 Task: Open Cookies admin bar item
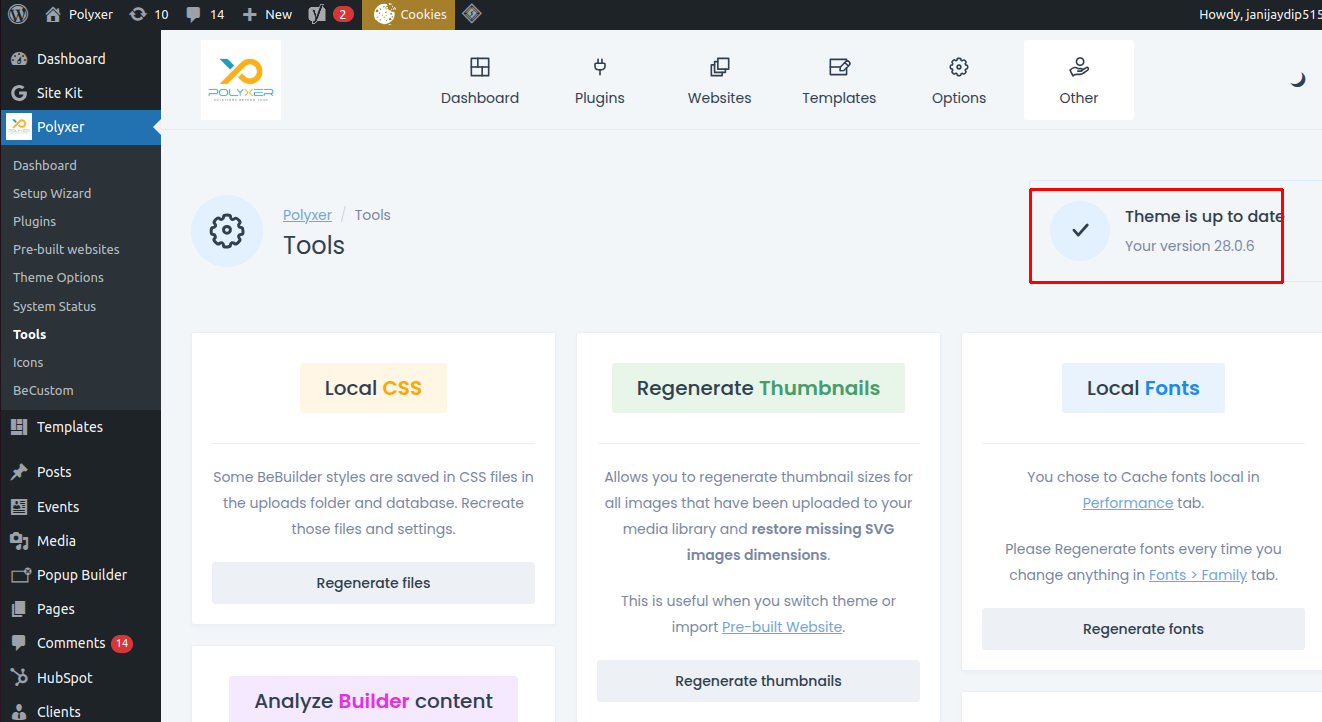click(408, 14)
